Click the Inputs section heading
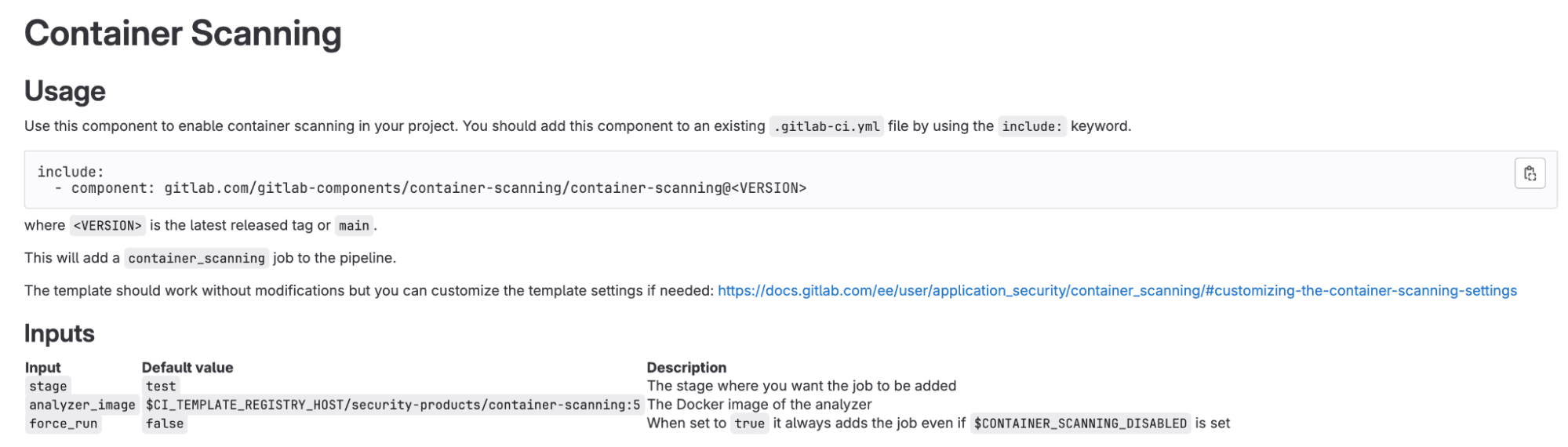Viewport: 1568px width, 447px height. (x=60, y=333)
